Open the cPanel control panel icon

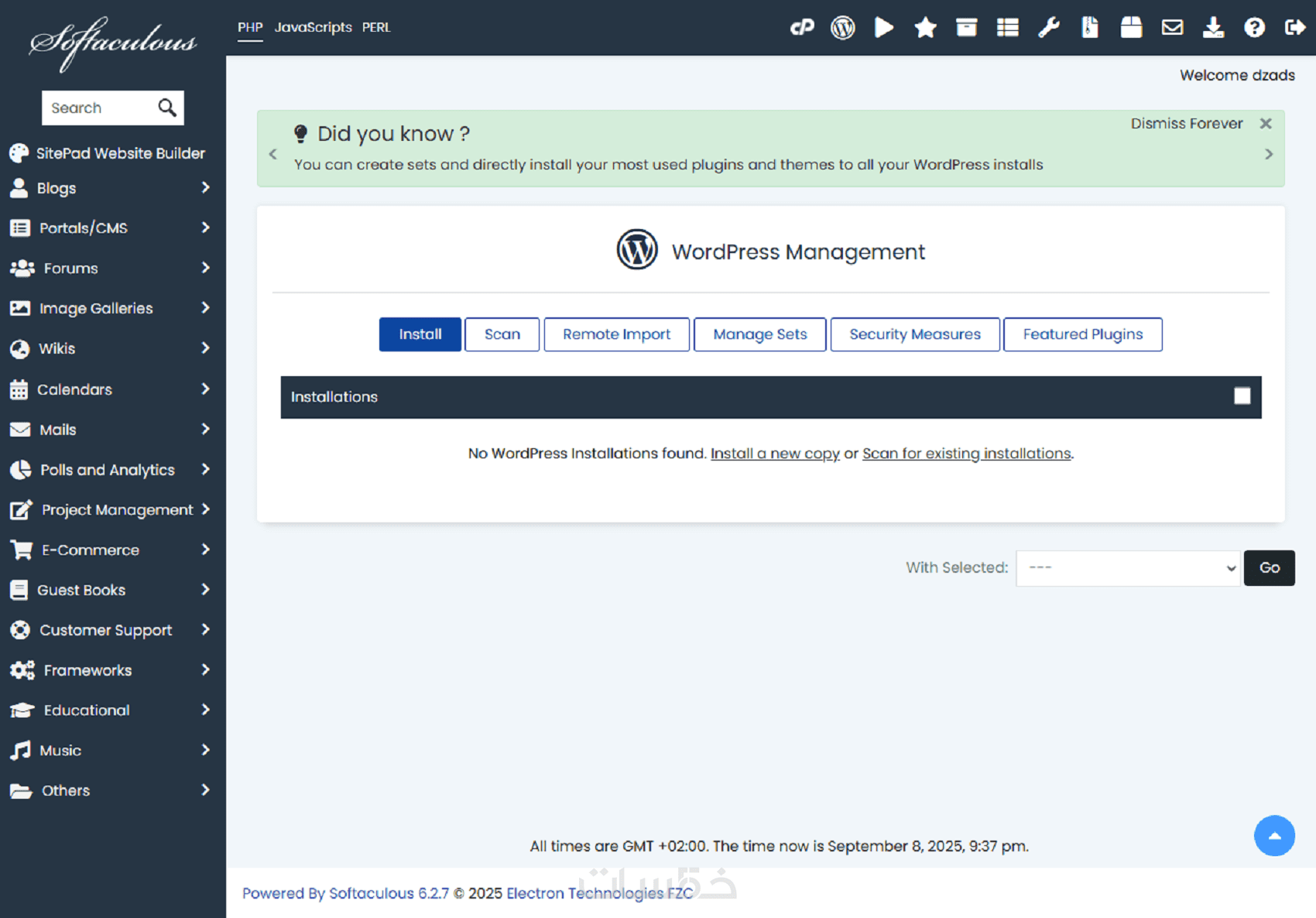click(802, 28)
